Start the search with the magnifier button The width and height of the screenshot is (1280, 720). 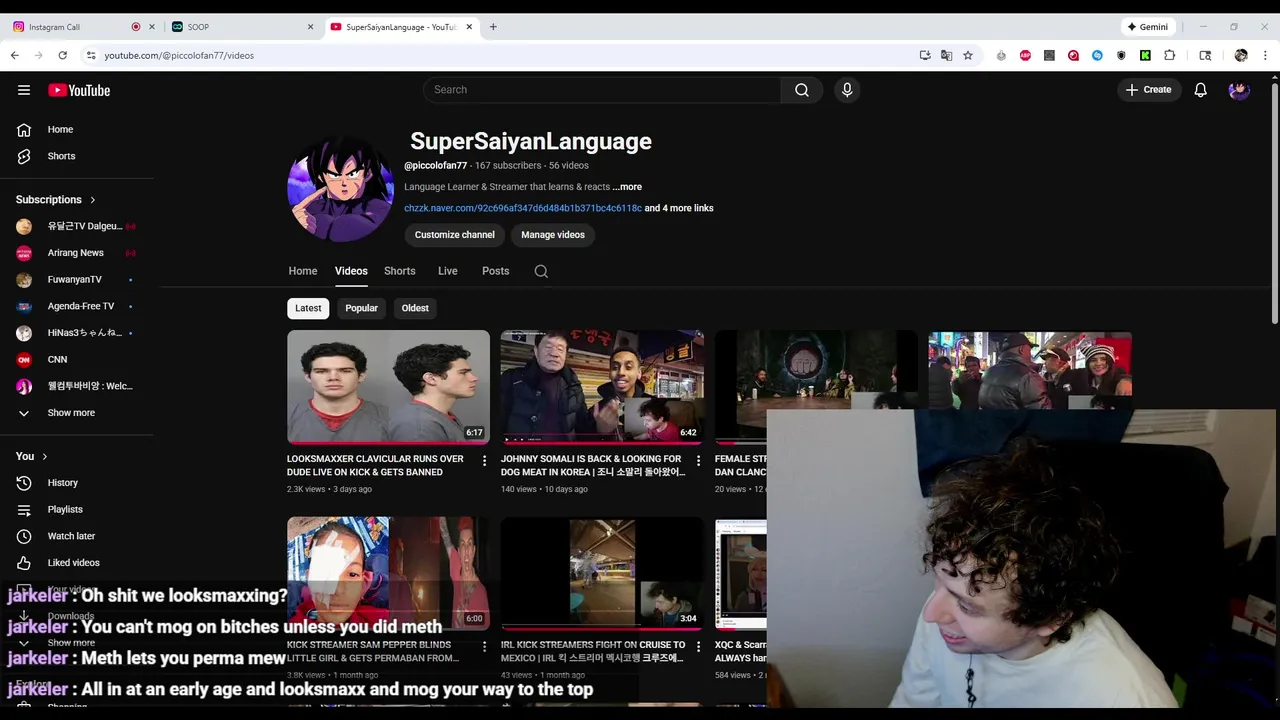802,90
